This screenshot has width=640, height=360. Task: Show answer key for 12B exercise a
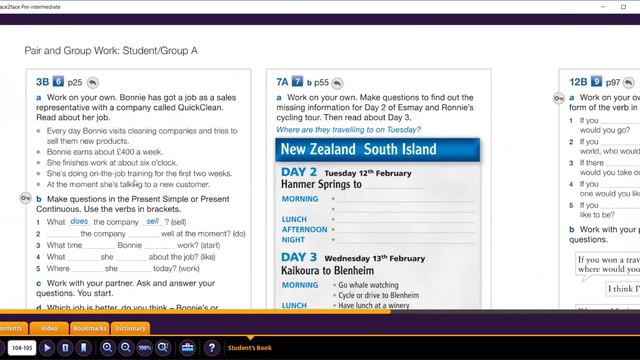558,98
